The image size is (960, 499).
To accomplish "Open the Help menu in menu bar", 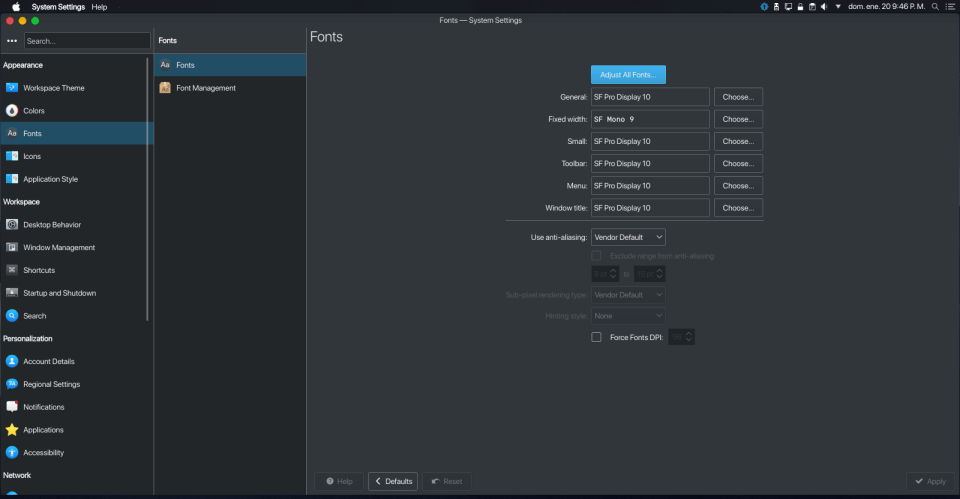I will (x=99, y=7).
